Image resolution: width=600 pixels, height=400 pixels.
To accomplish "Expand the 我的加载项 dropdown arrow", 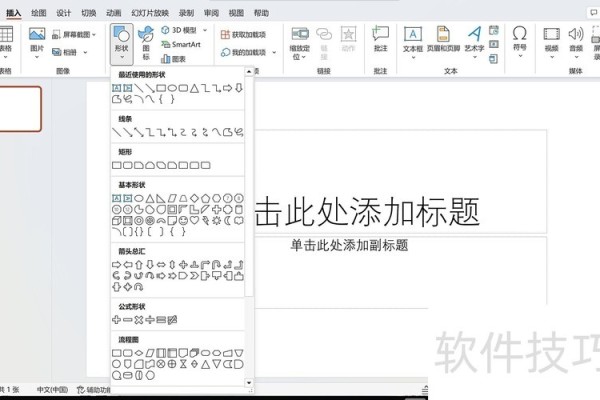I will click(274, 52).
